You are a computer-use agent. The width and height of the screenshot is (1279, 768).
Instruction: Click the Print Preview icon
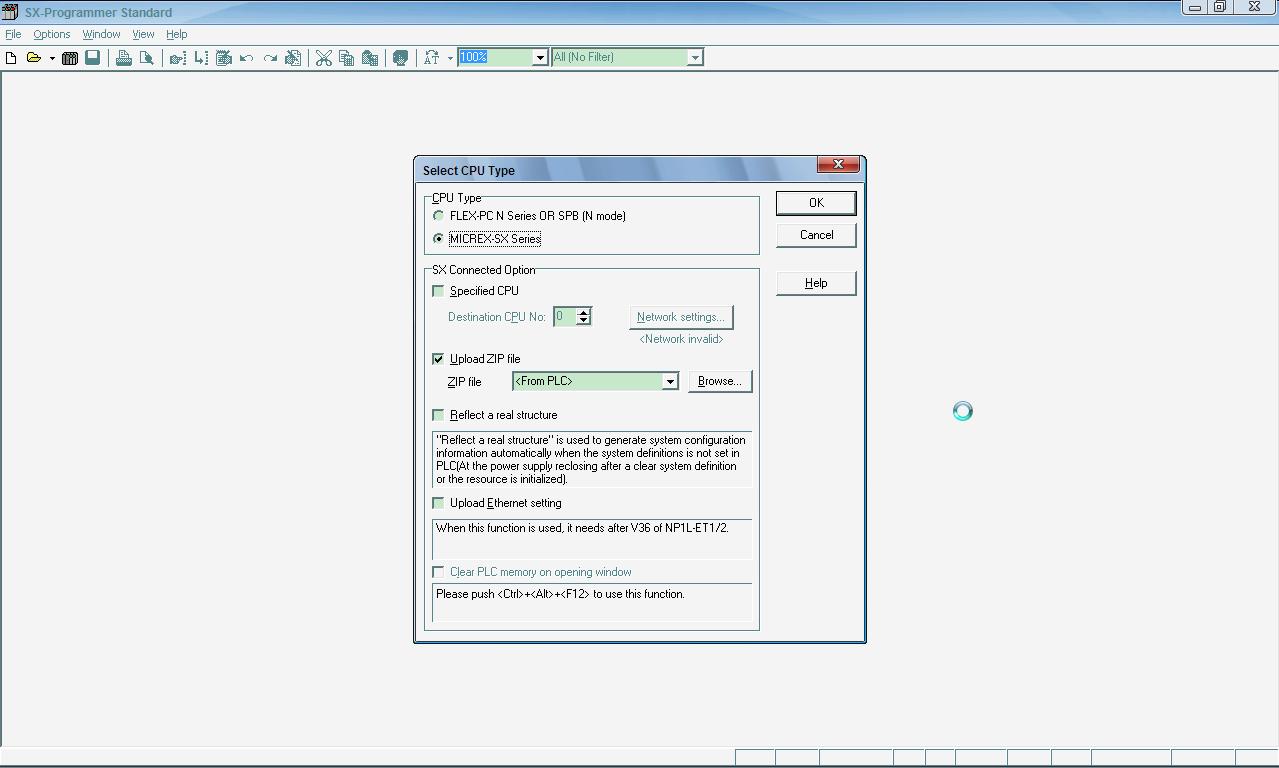(x=147, y=58)
